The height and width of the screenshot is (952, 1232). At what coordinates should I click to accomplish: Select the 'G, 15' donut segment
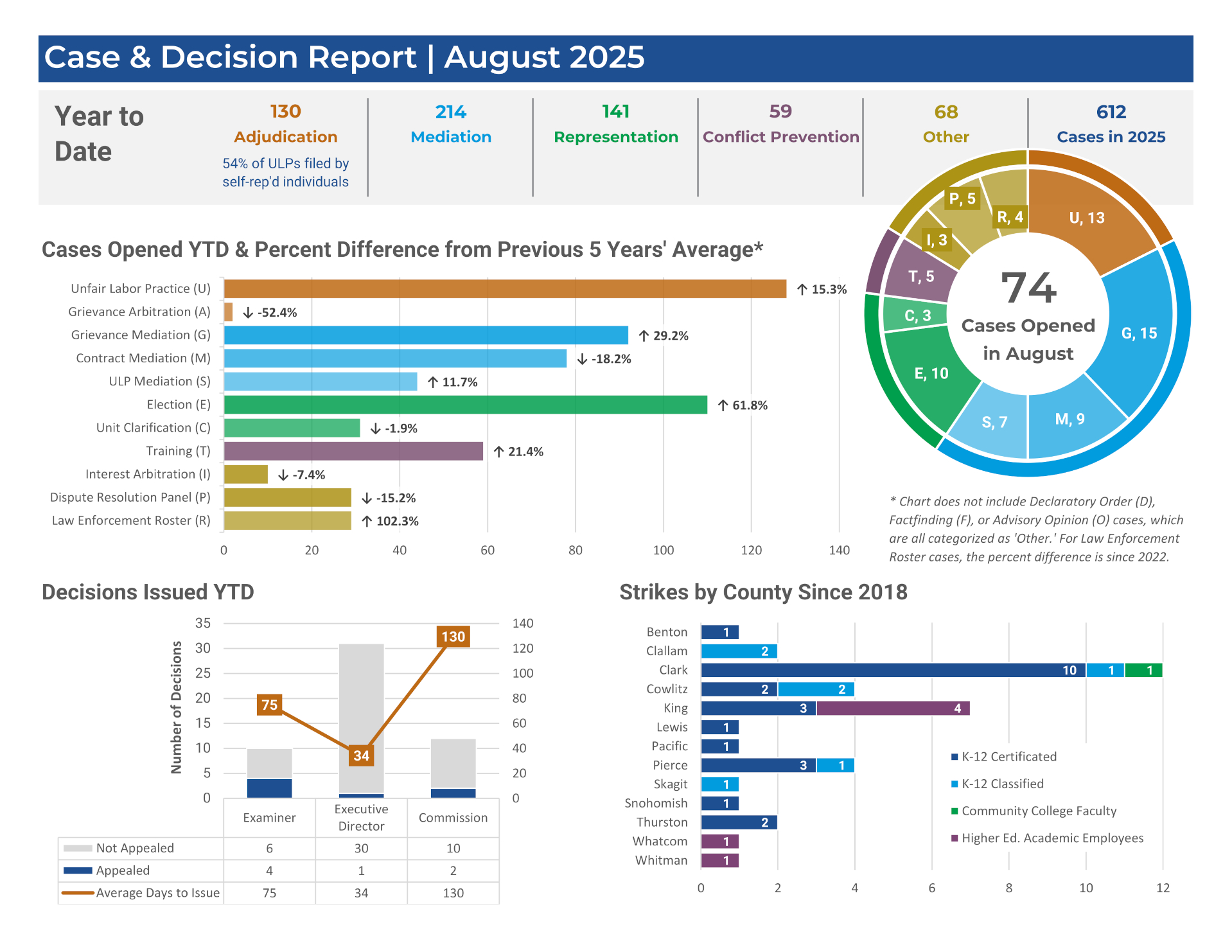click(x=1138, y=333)
